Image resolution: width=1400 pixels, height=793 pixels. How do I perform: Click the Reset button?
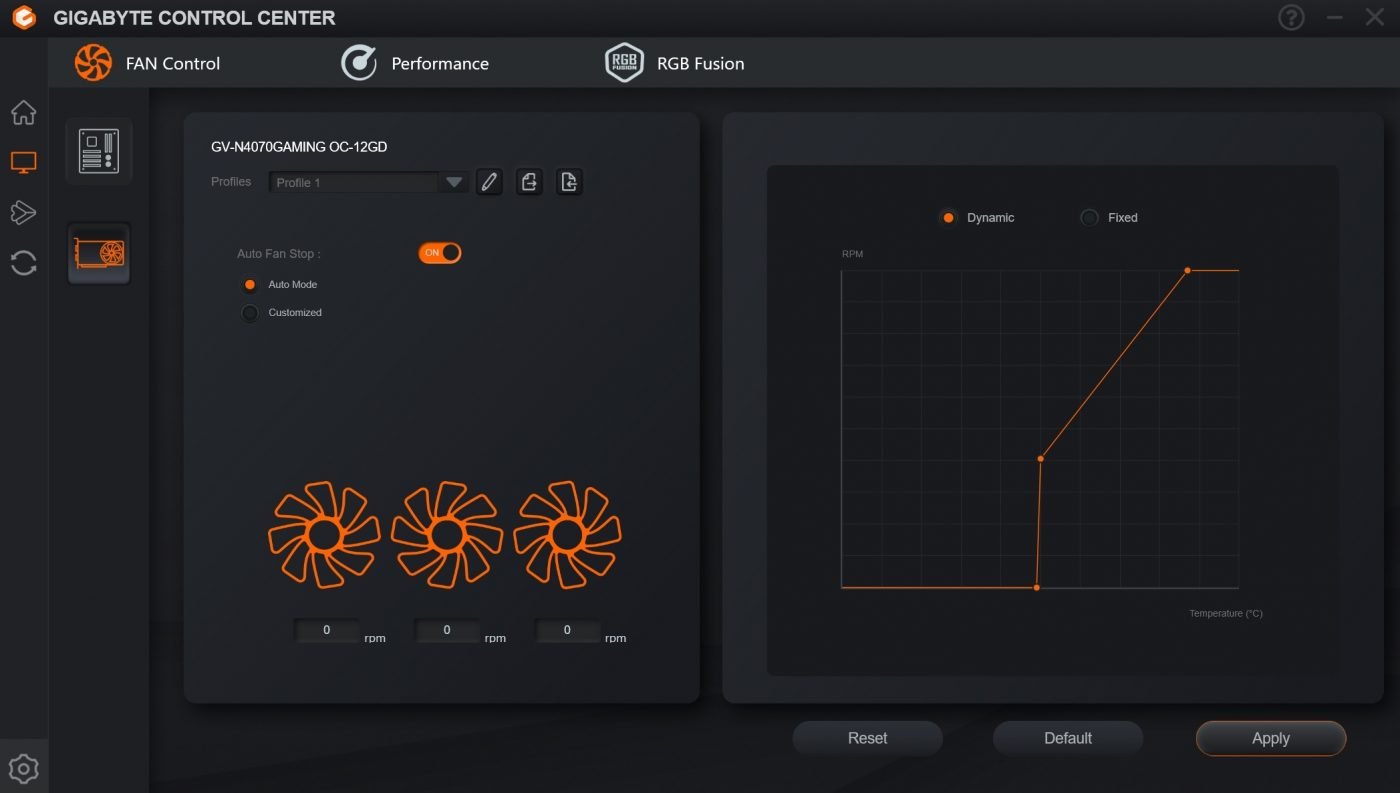pyautogui.click(x=867, y=738)
